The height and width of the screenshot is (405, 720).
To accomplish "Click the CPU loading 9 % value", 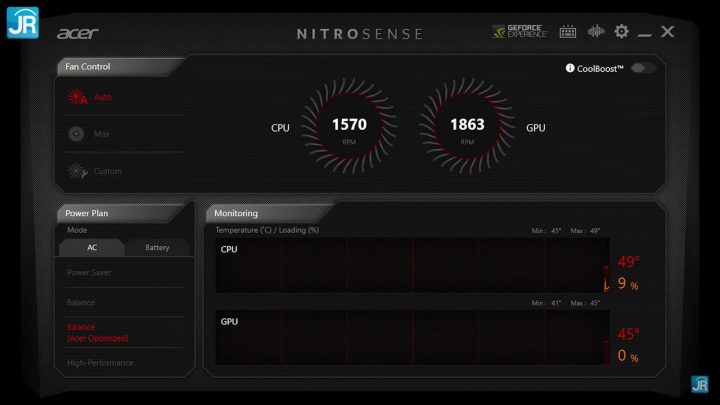I will pos(628,283).
